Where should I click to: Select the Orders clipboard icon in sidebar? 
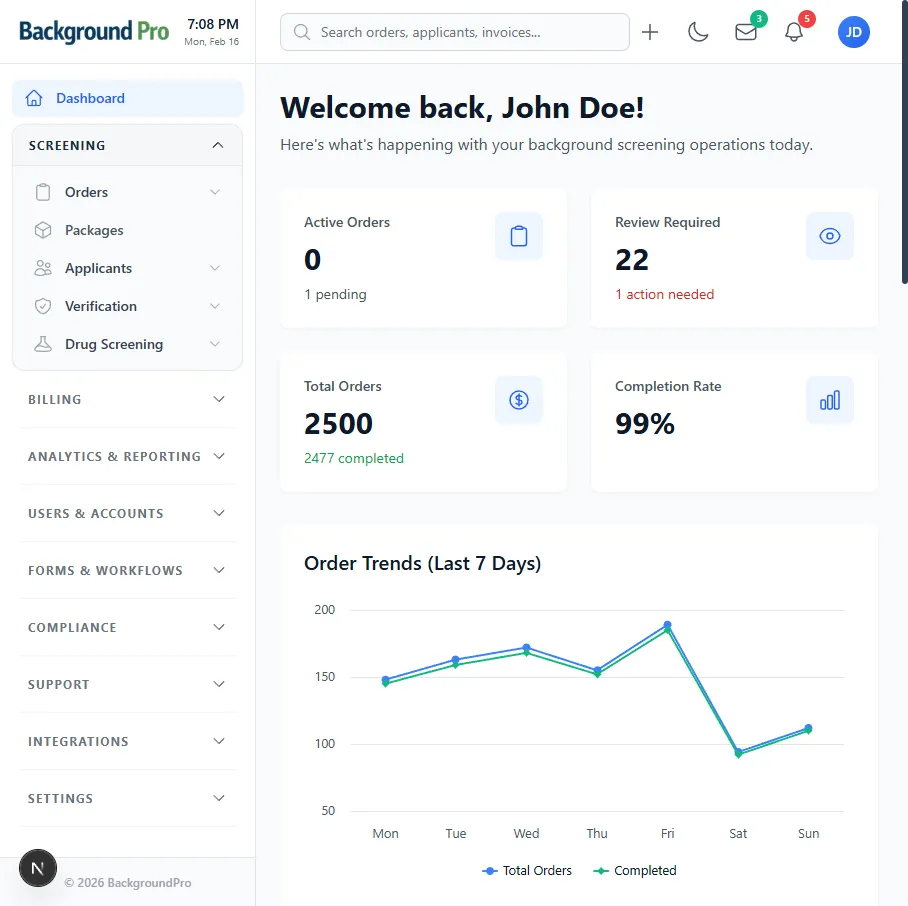click(42, 191)
